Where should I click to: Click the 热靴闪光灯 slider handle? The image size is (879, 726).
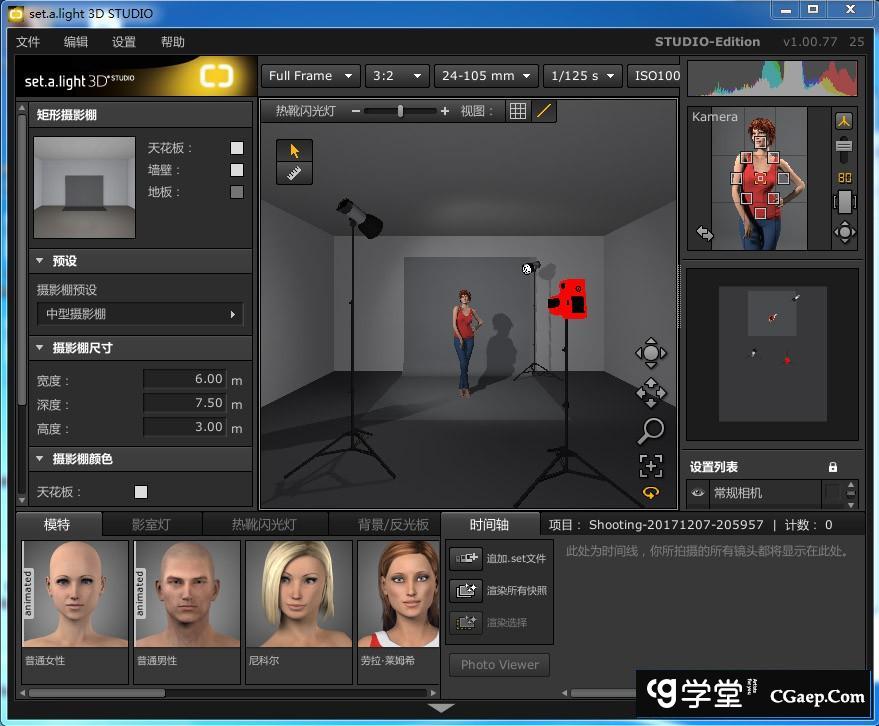[x=400, y=111]
